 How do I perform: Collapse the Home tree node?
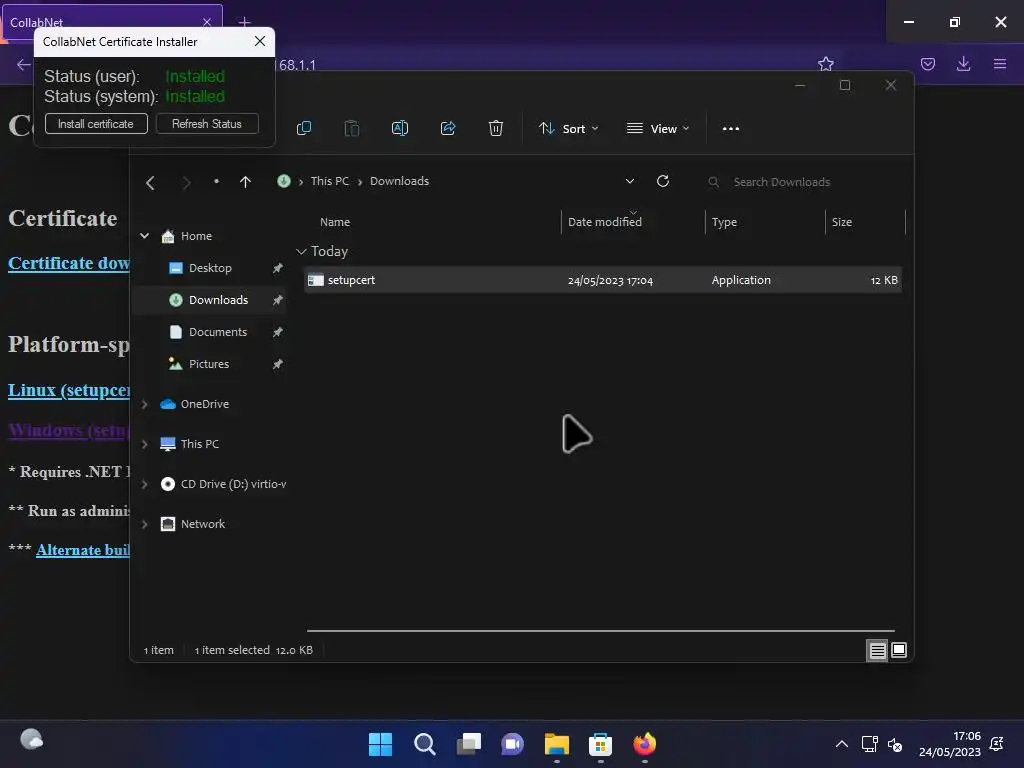144,236
